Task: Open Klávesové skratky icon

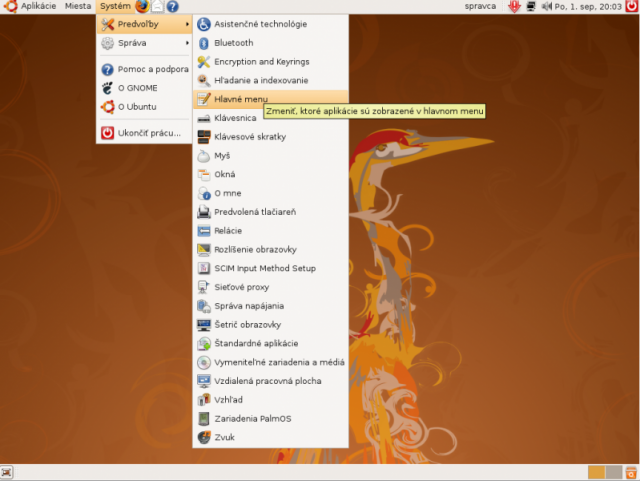Action: (204, 137)
